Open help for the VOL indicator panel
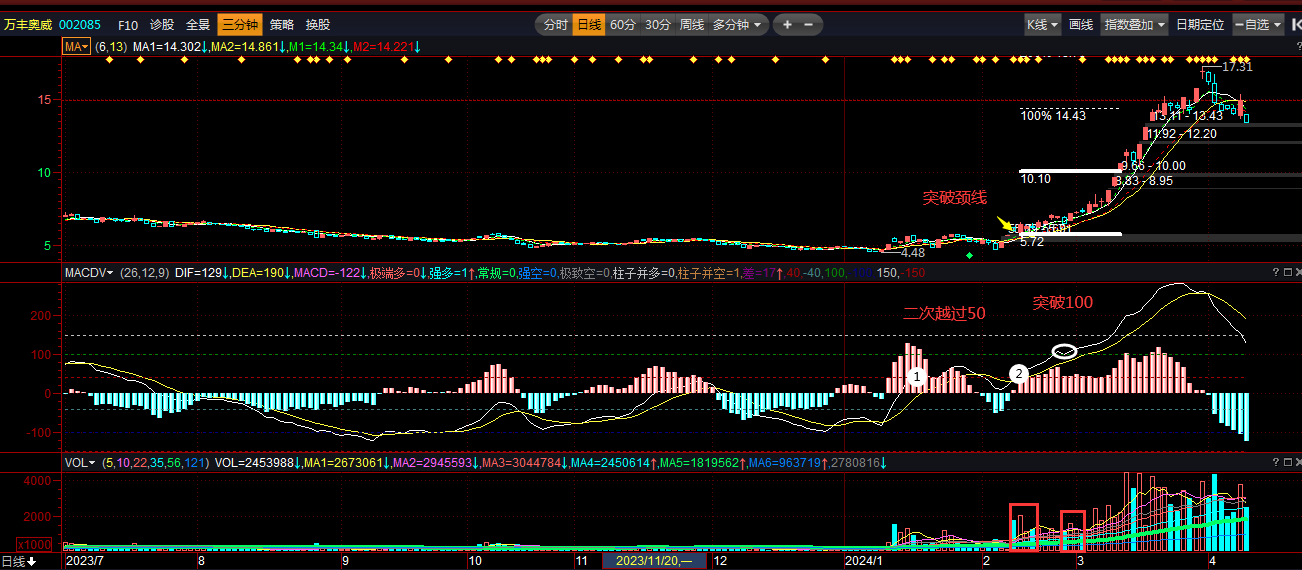This screenshot has height=570, width=1302. pyautogui.click(x=1275, y=463)
